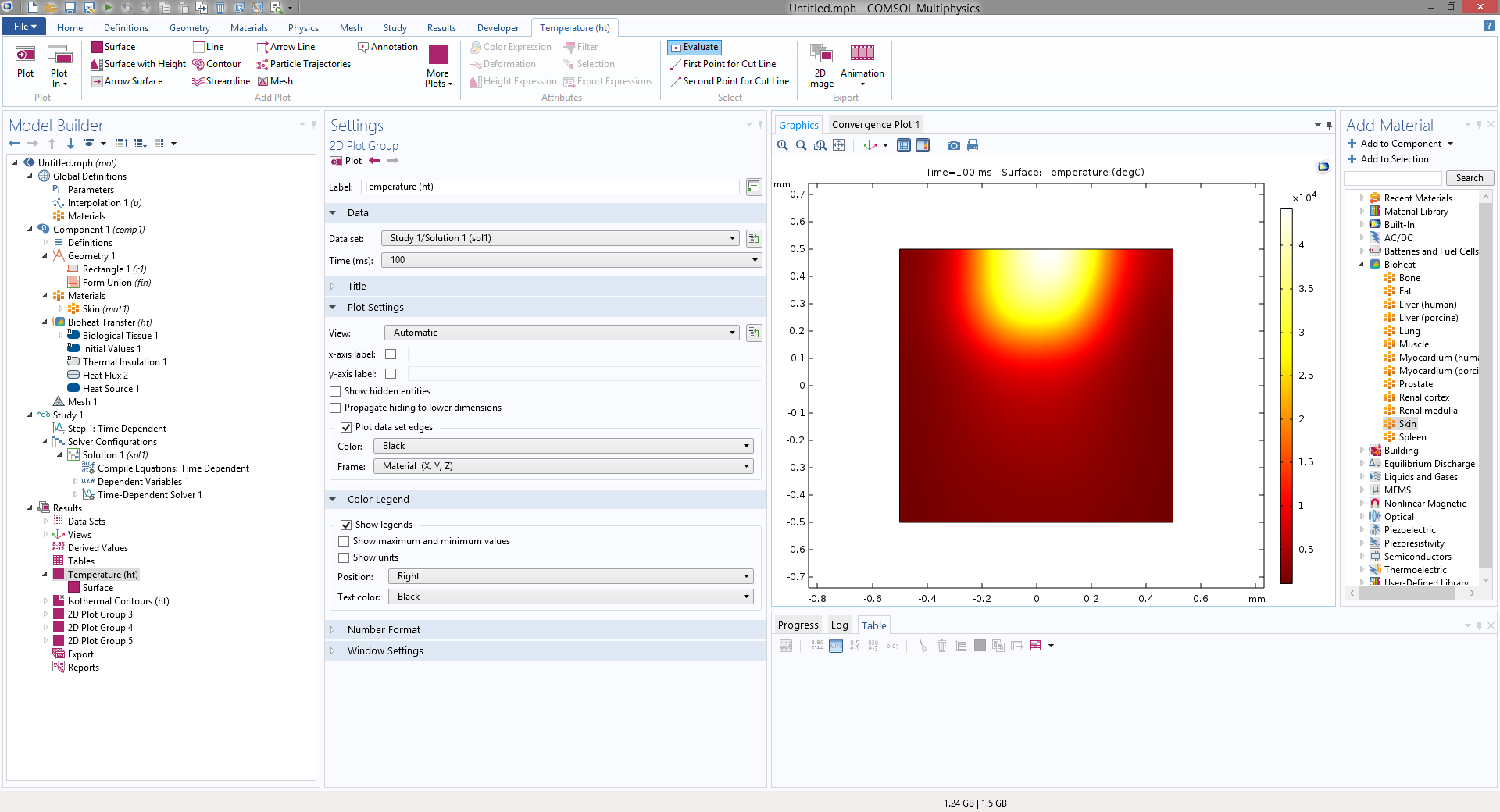
Task: Click the camera Image Snapshot icon
Action: pyautogui.click(x=953, y=145)
